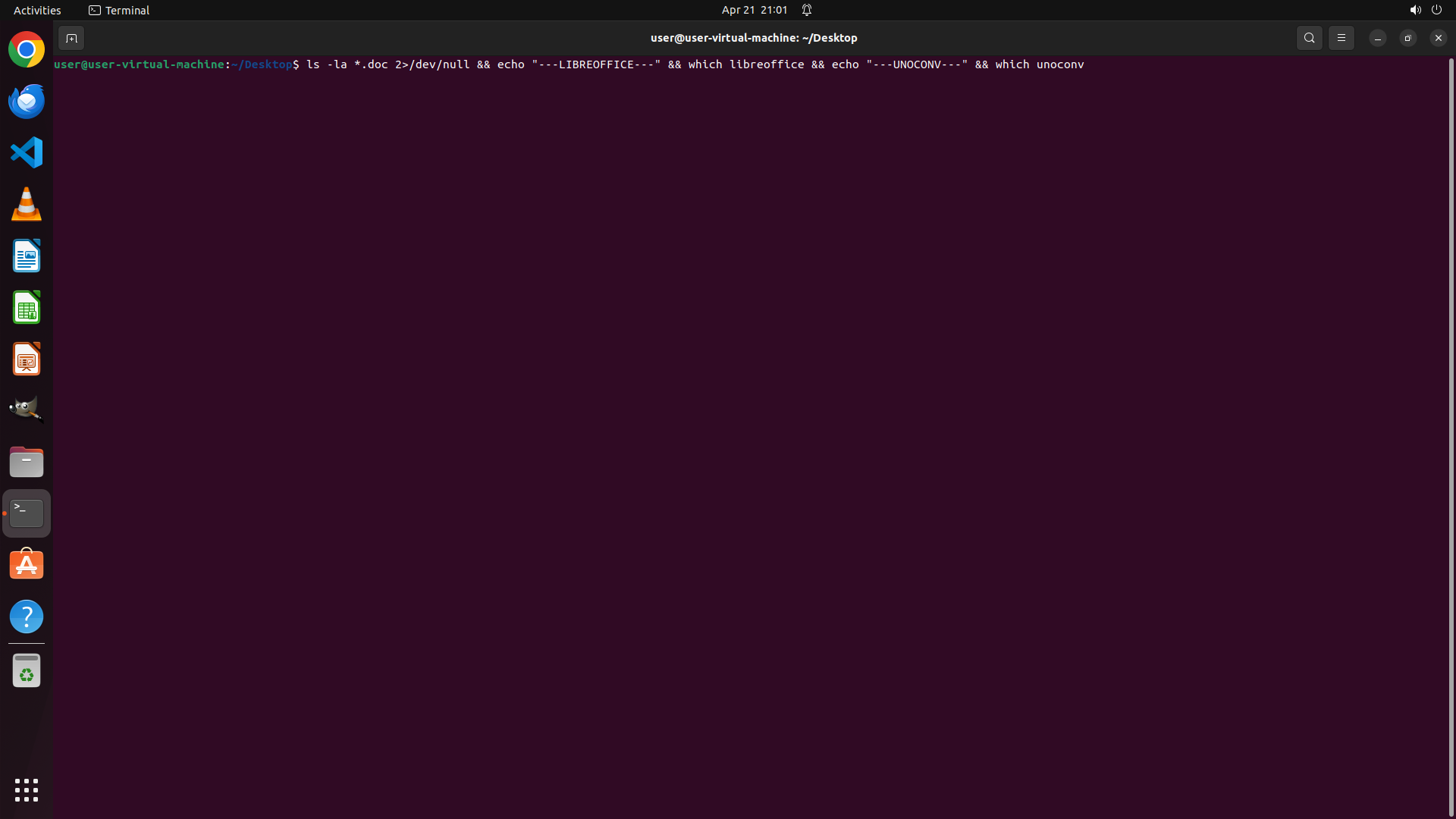Screen dimensions: 1456x819
Task: Launch LibreOffice Writer from the dock
Action: pyautogui.click(x=27, y=256)
